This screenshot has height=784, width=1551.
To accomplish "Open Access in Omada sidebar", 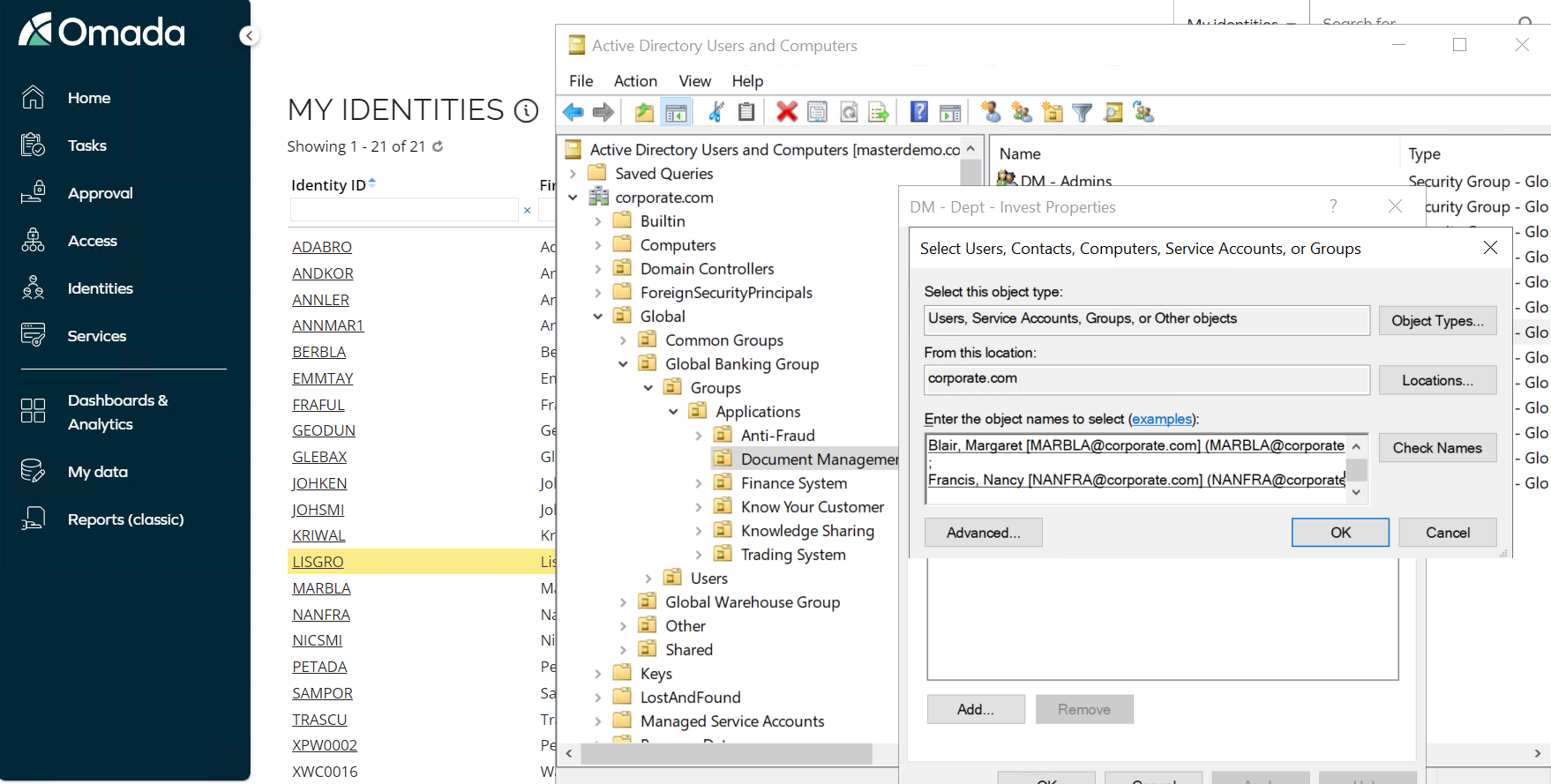I will pos(92,241).
